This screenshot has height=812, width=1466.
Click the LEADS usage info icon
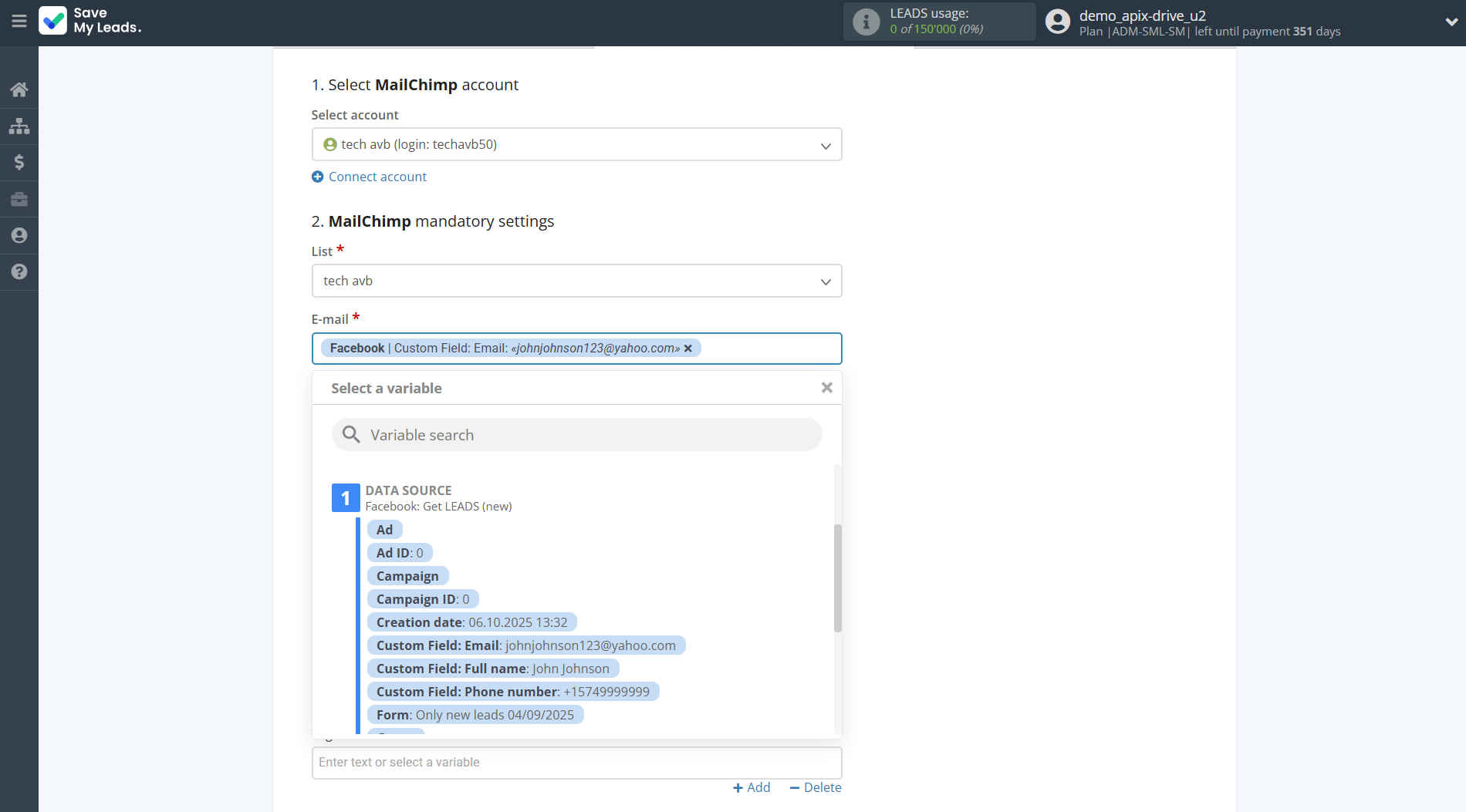(866, 22)
